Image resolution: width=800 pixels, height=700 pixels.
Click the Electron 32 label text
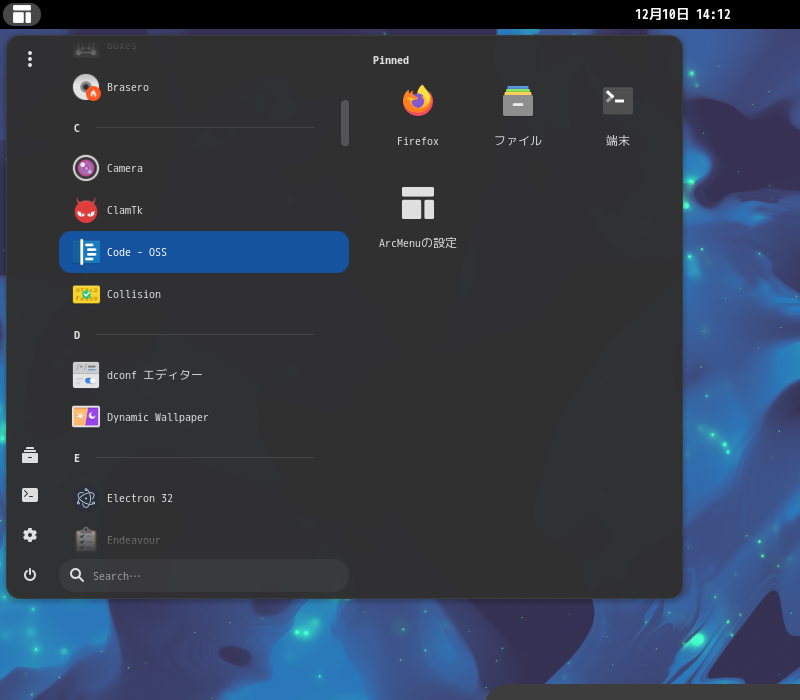[x=140, y=498]
